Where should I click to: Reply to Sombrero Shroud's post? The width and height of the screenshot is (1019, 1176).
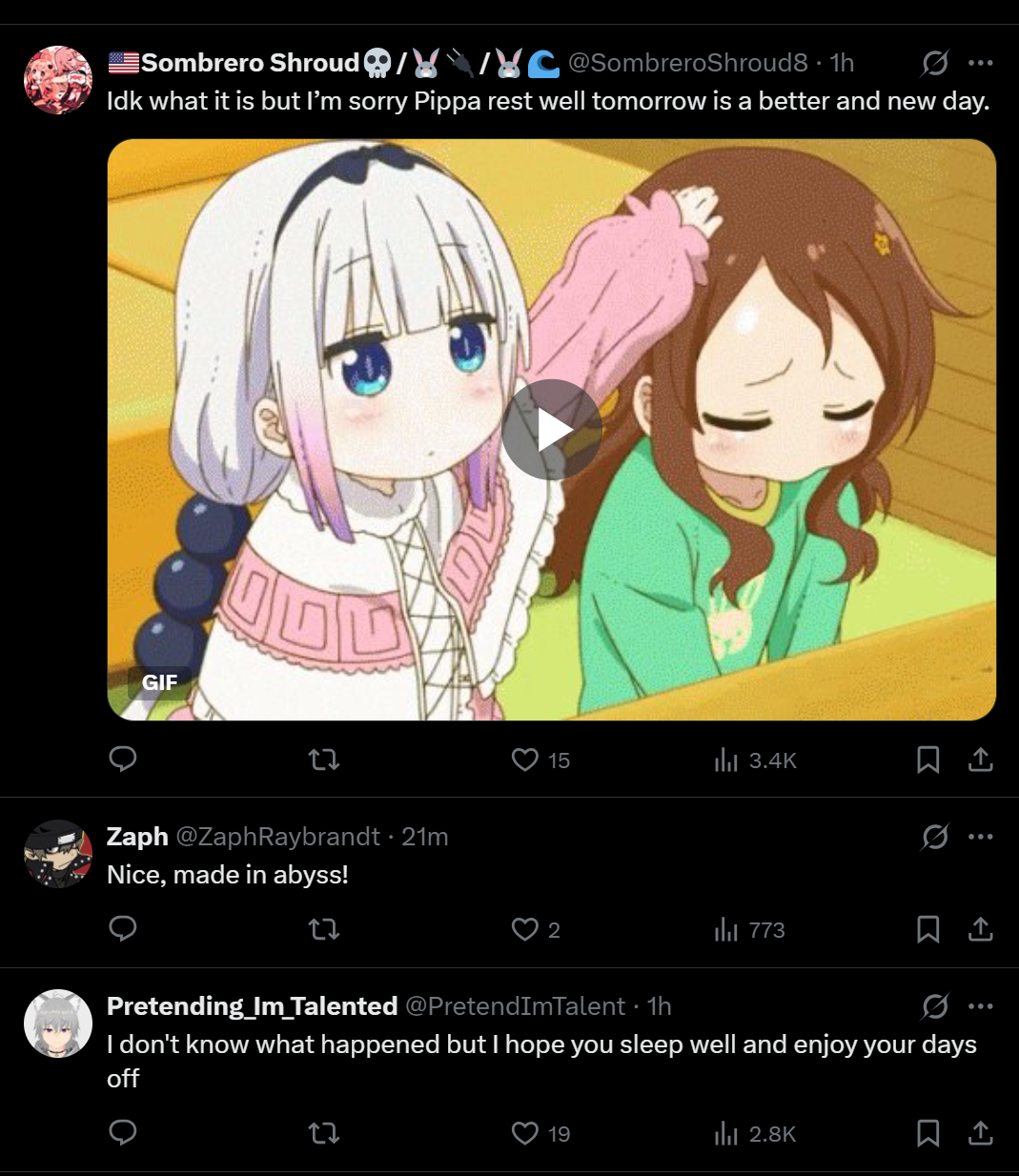tap(123, 760)
